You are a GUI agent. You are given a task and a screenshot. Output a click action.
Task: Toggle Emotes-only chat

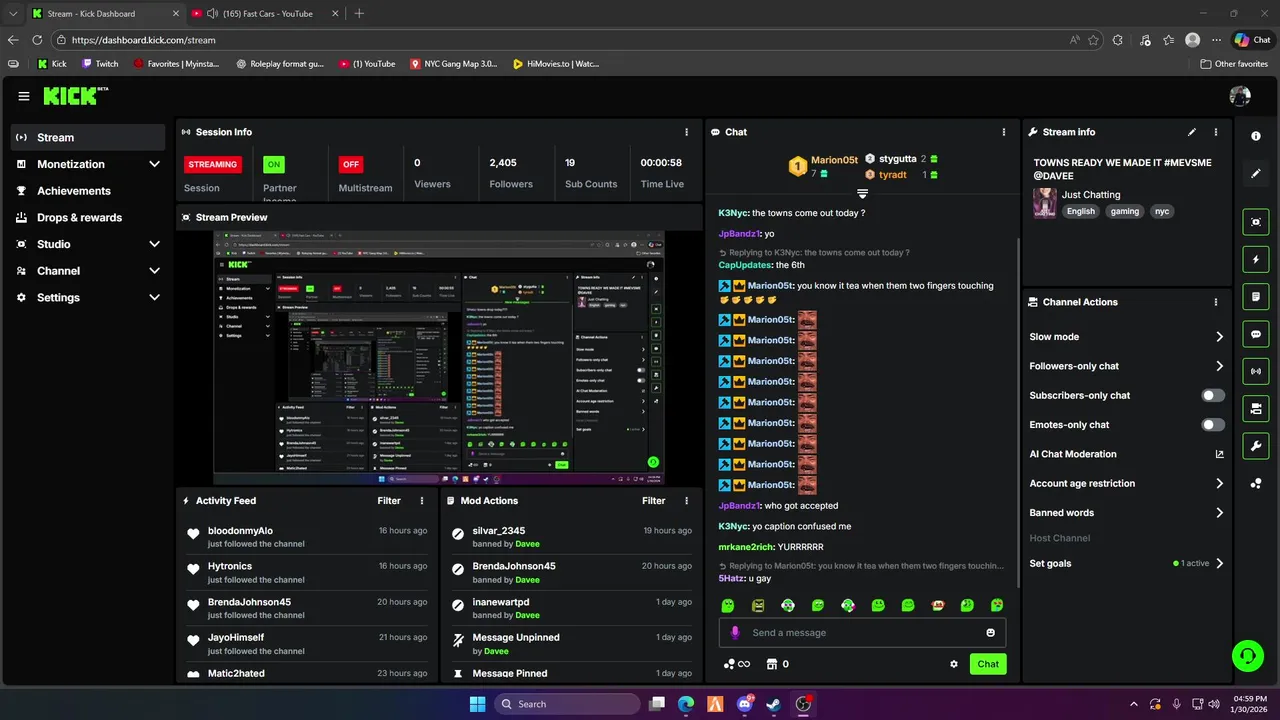1213,425
